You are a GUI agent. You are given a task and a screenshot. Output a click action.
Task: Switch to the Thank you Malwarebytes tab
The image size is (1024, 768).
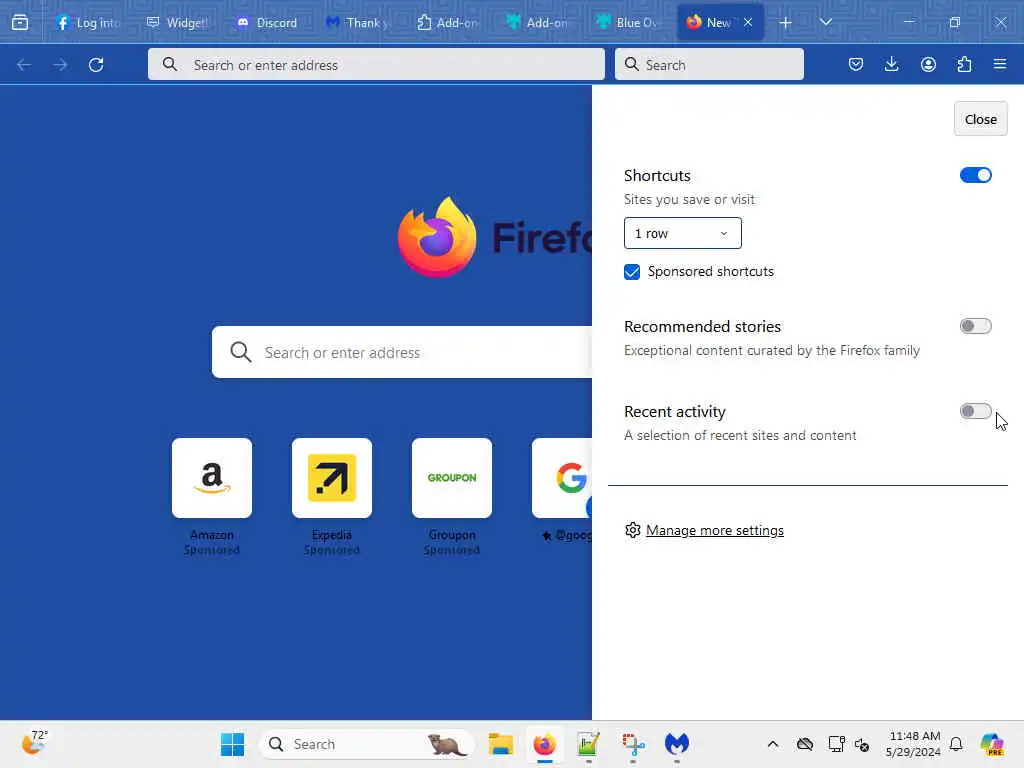358,22
